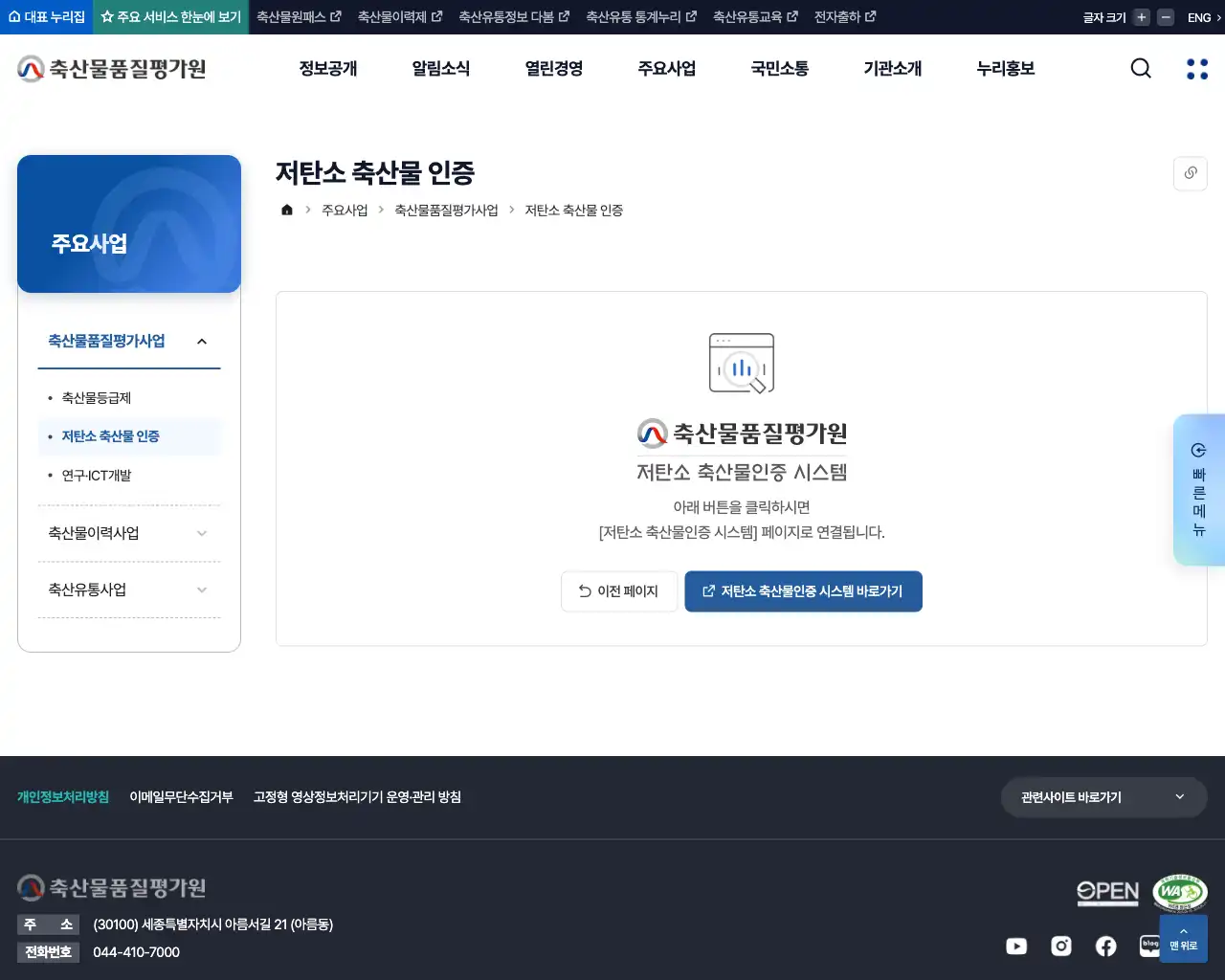Open 고정형 영상정보처리기기 운영·관리 방침 link
The width and height of the screenshot is (1225, 980).
point(357,797)
